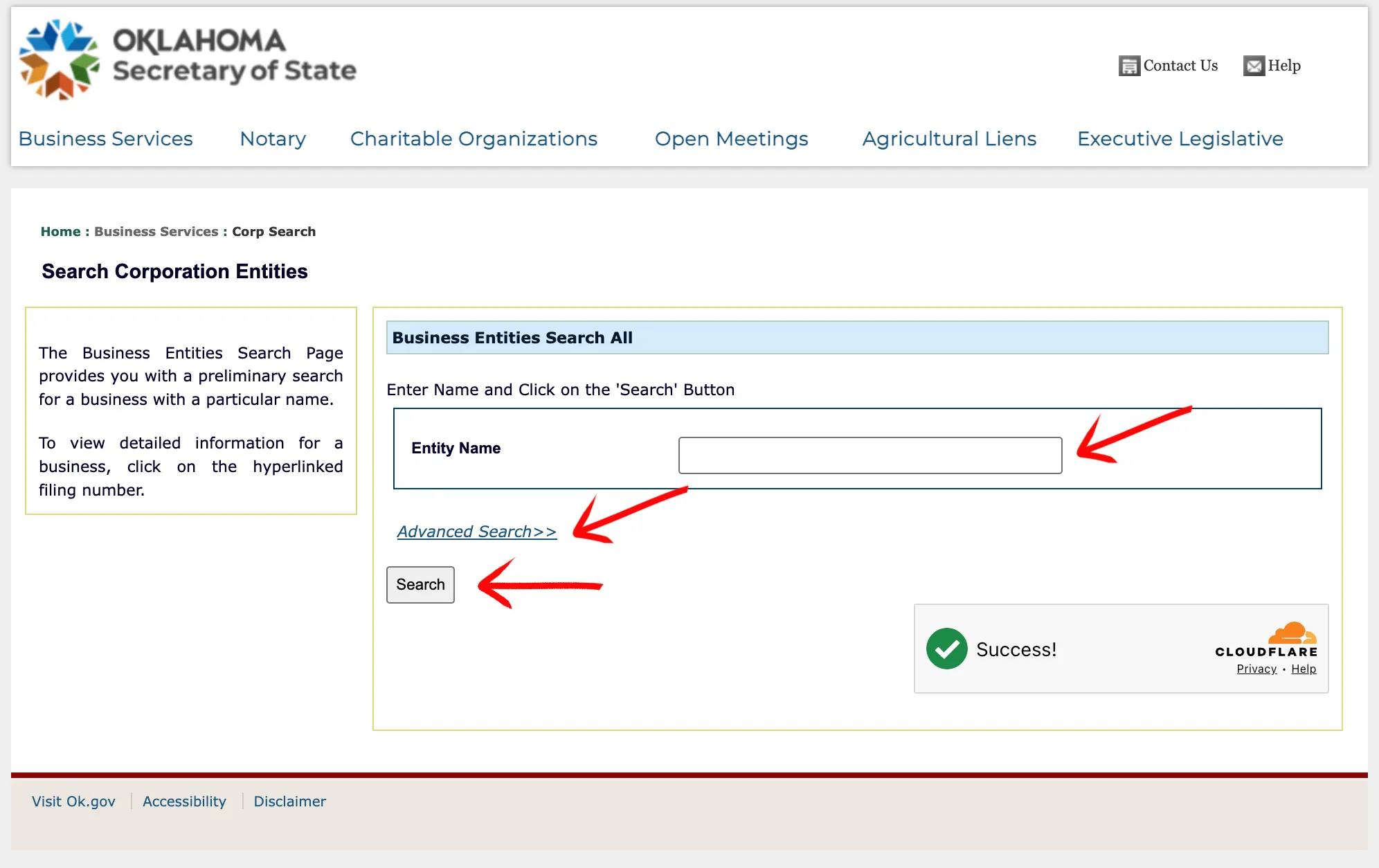Open the Cloudflare Help link
The image size is (1379, 868).
coord(1304,669)
